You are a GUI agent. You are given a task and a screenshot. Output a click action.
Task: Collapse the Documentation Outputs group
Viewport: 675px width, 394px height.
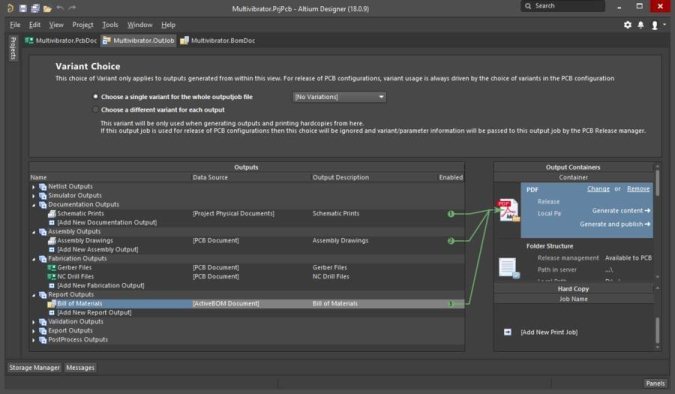point(34,205)
